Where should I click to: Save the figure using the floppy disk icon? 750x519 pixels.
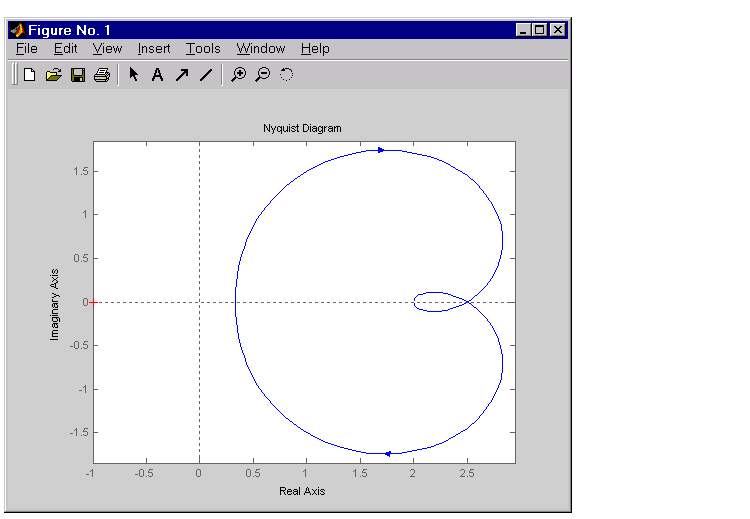tap(78, 75)
